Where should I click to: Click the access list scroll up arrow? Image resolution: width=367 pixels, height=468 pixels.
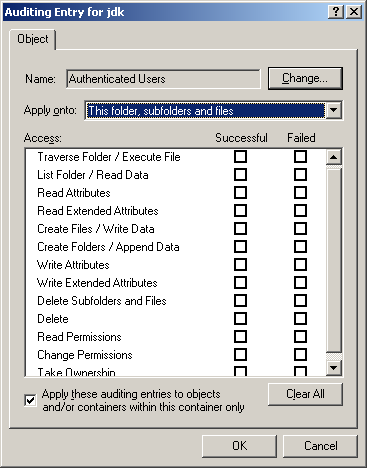tap(334, 157)
